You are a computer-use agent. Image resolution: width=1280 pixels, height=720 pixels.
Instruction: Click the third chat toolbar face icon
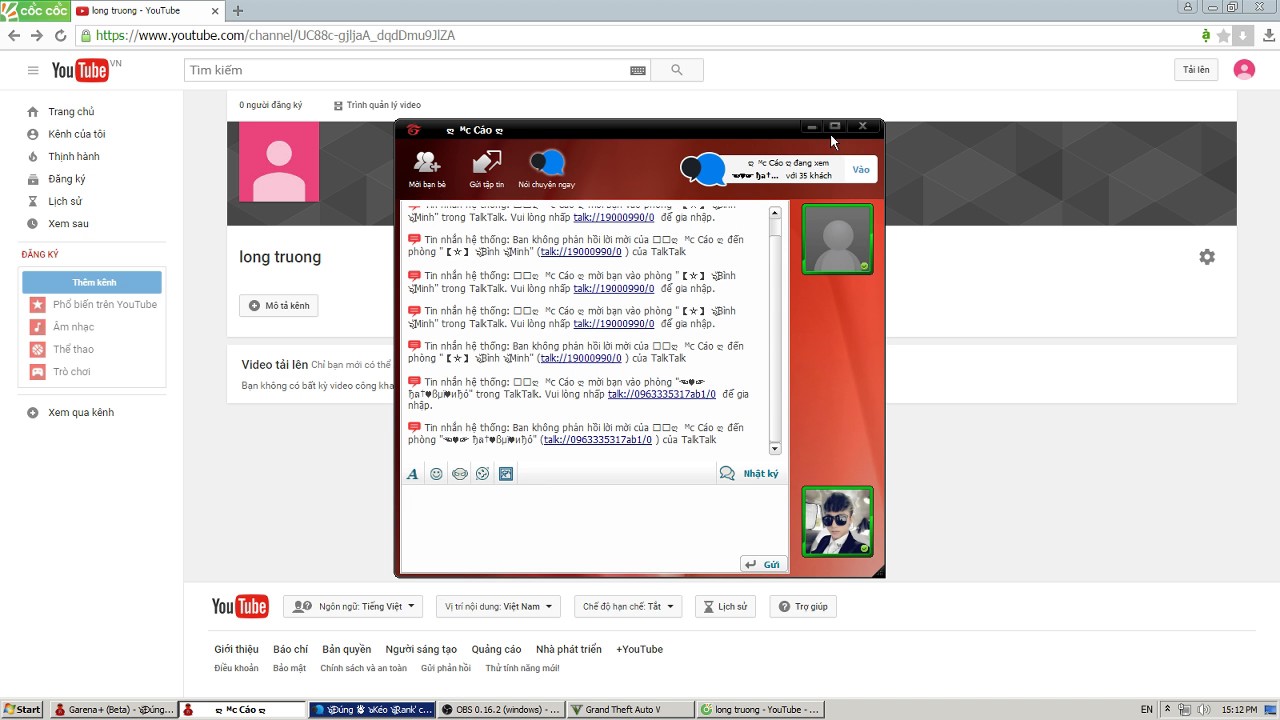click(x=460, y=474)
